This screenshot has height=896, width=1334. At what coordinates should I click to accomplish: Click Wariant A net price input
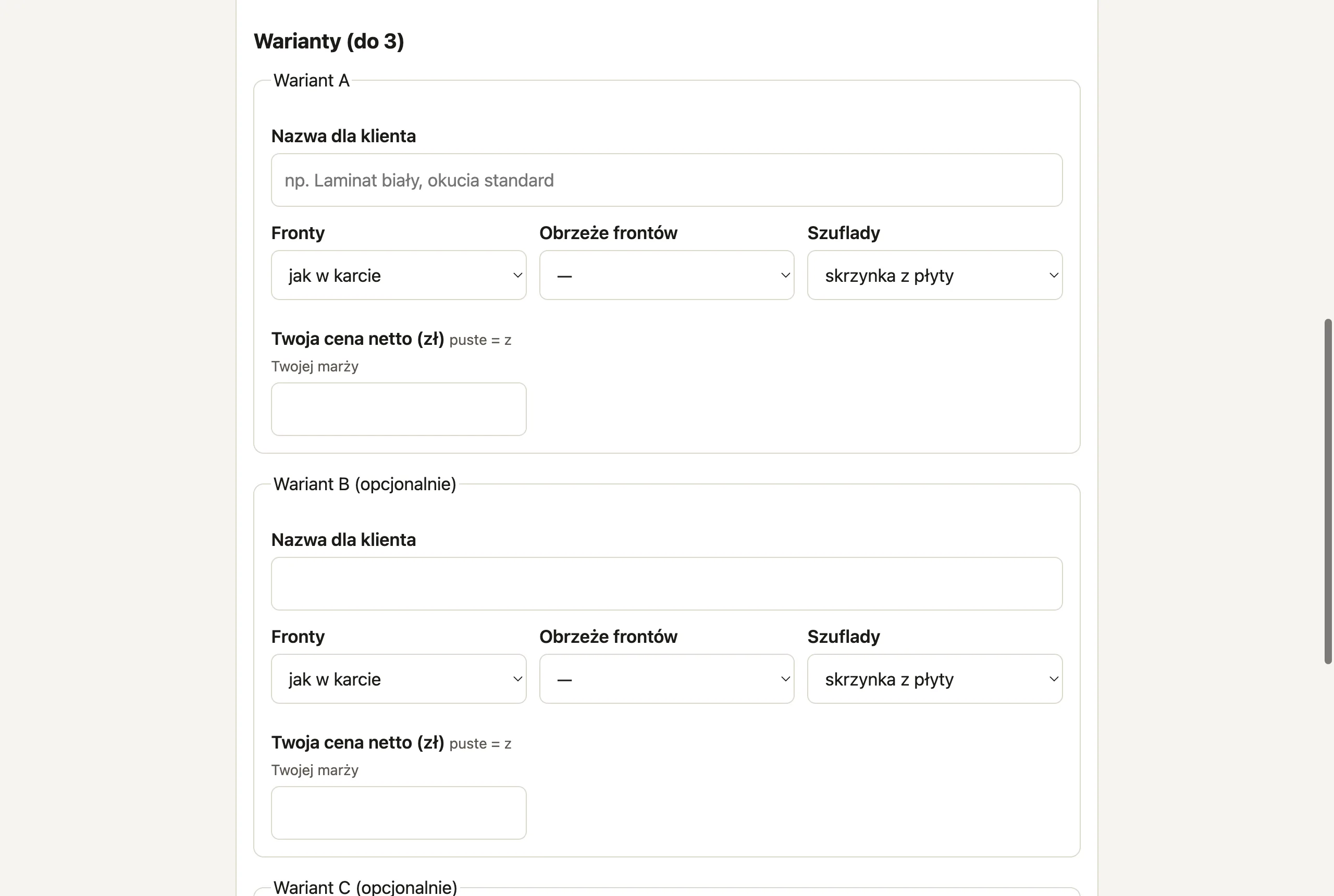point(398,409)
